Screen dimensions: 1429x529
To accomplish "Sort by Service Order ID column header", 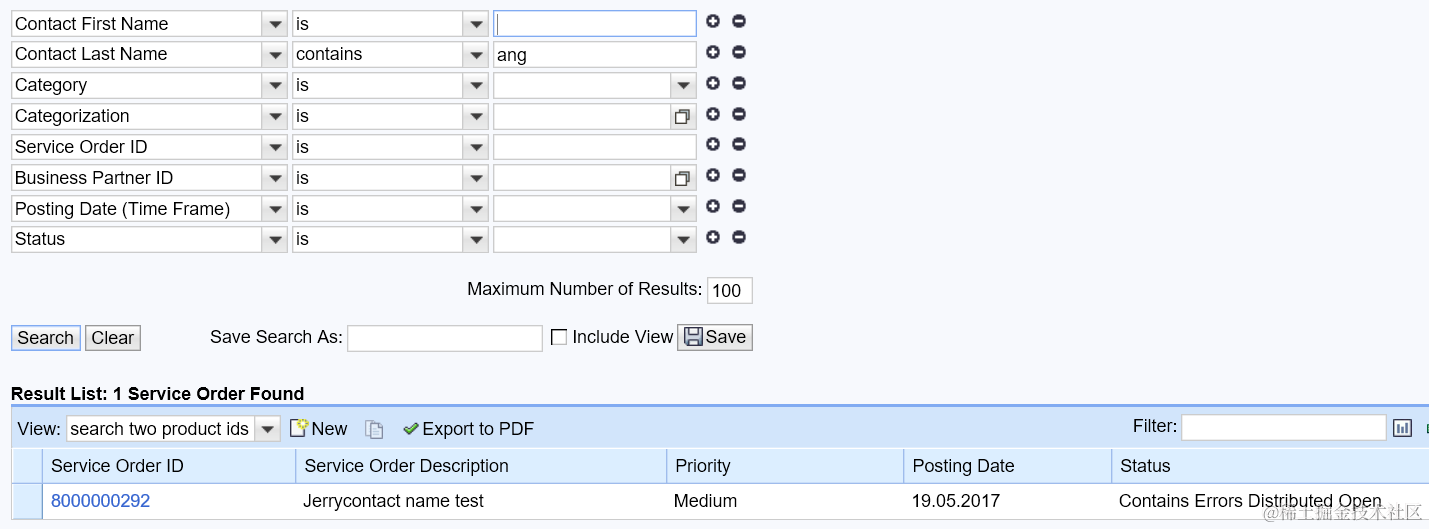I will point(117,466).
